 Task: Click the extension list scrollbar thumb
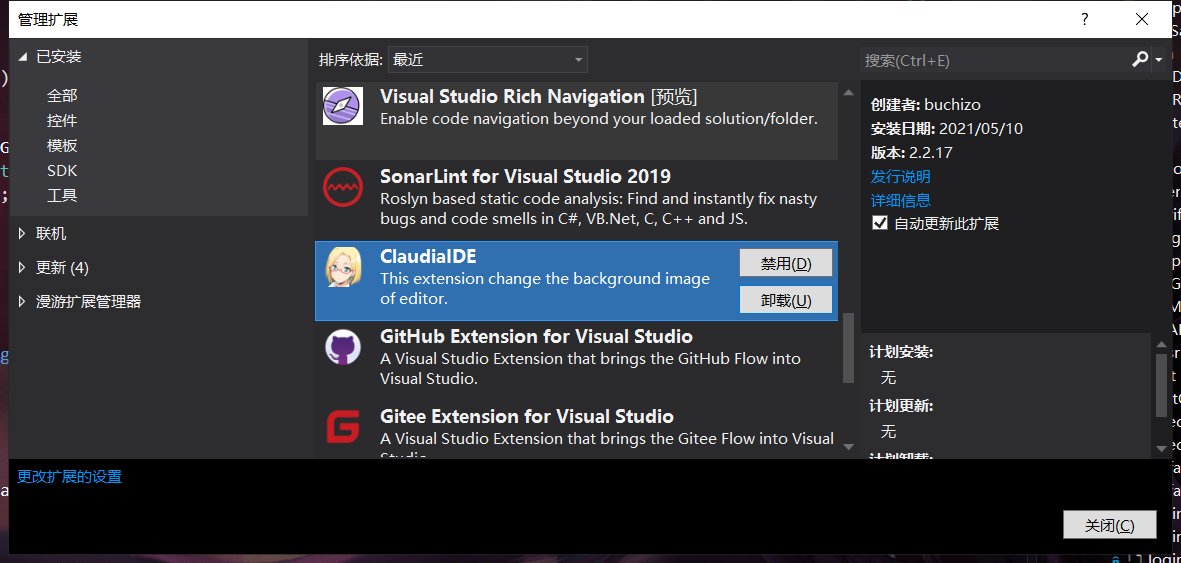click(x=849, y=347)
